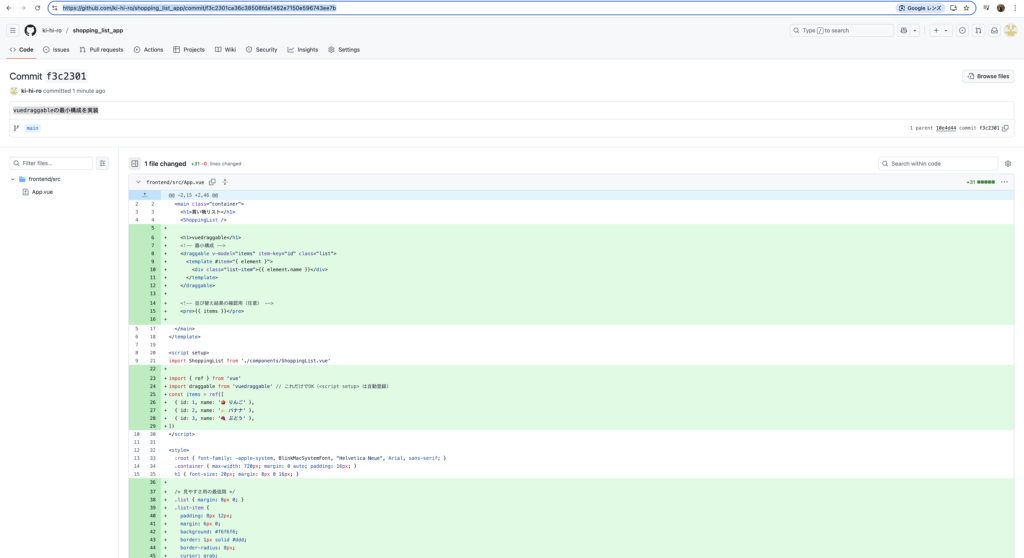The width and height of the screenshot is (1024, 558).
Task: Click the '@@ -2,15 +2,46 @@' hunk header
Action: (x=193, y=195)
